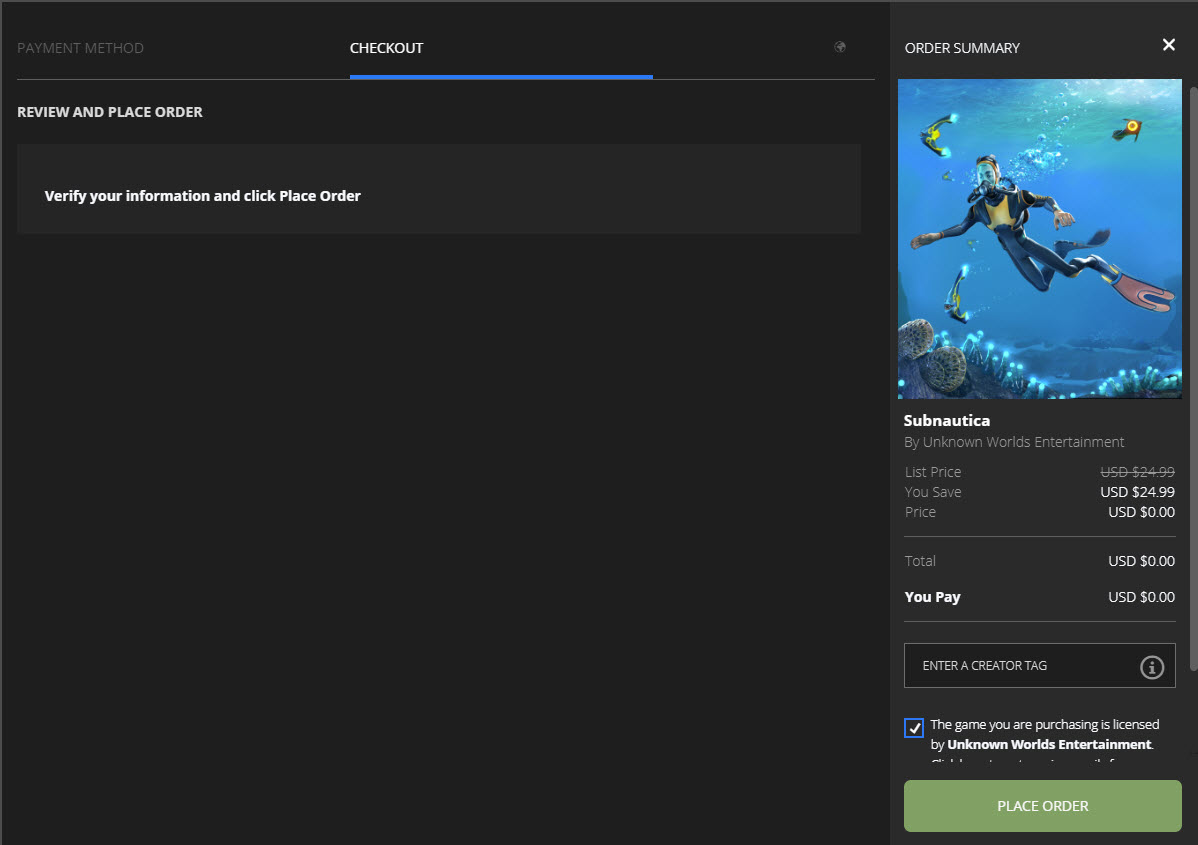Click the Total row amount
This screenshot has width=1198, height=845.
1141,561
